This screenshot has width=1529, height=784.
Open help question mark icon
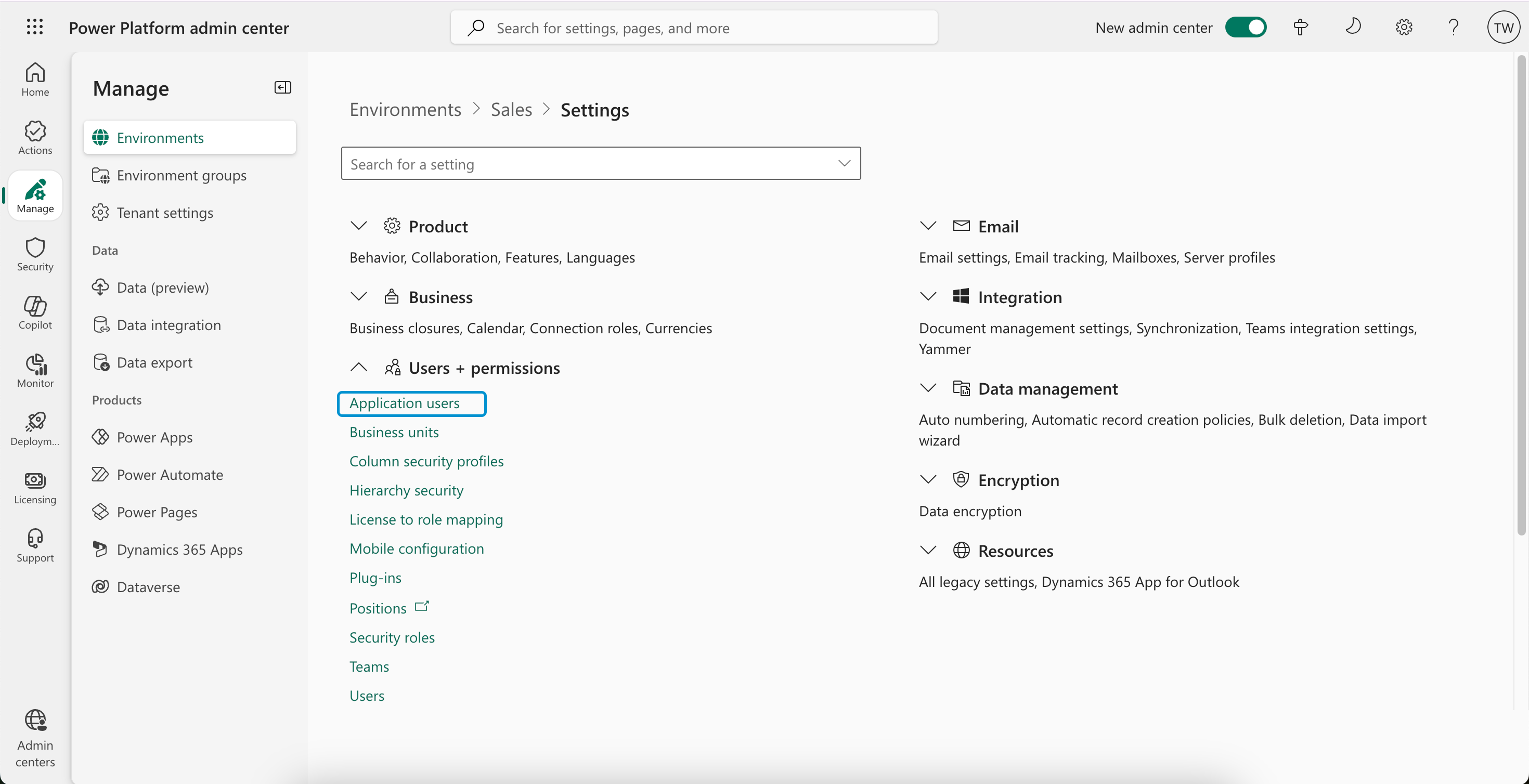pyautogui.click(x=1454, y=28)
